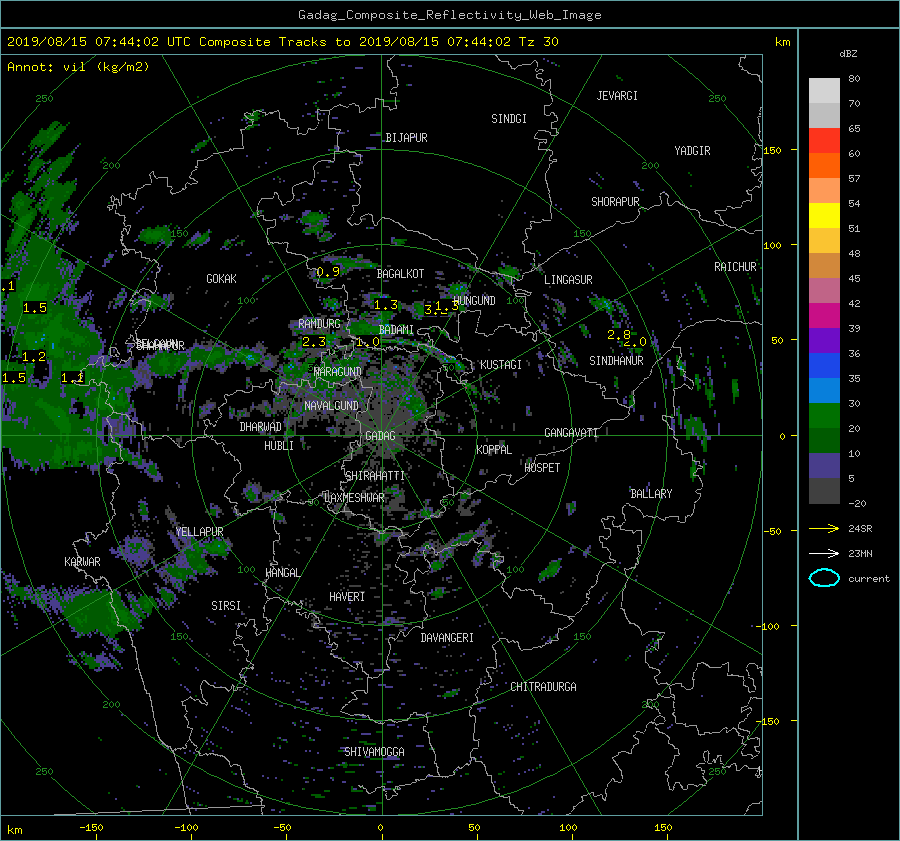
Task: Click the DAVANGERI city label
Action: (447, 638)
